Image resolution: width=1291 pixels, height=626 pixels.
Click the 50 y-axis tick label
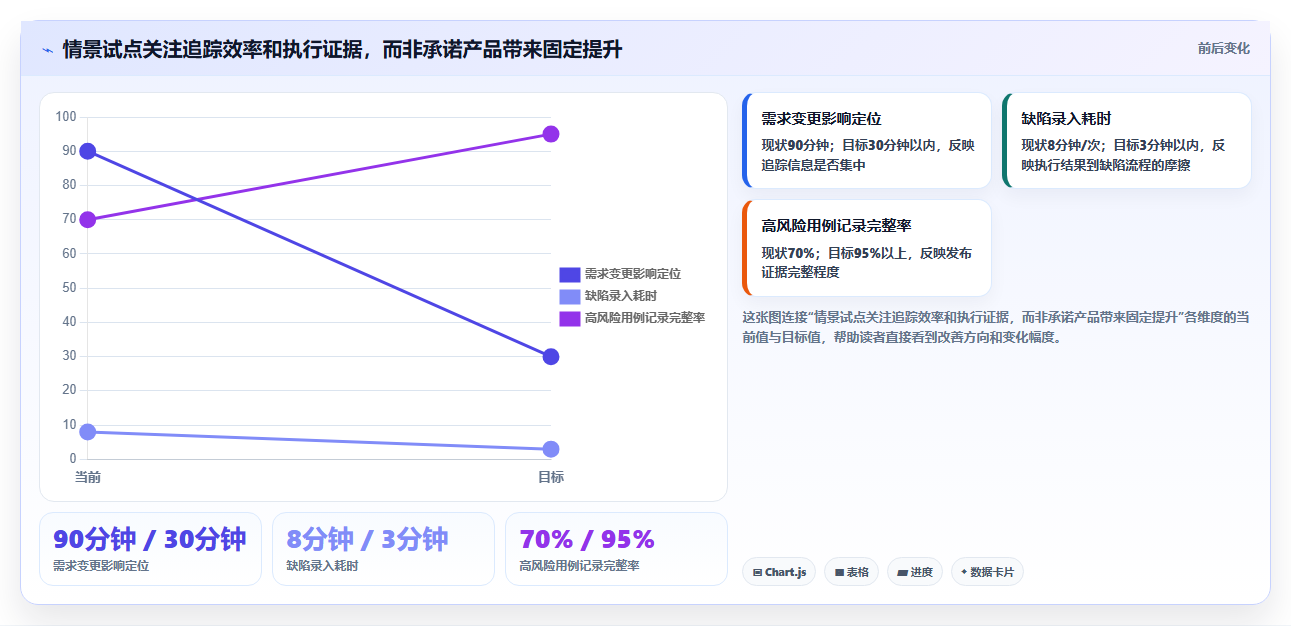(x=69, y=288)
